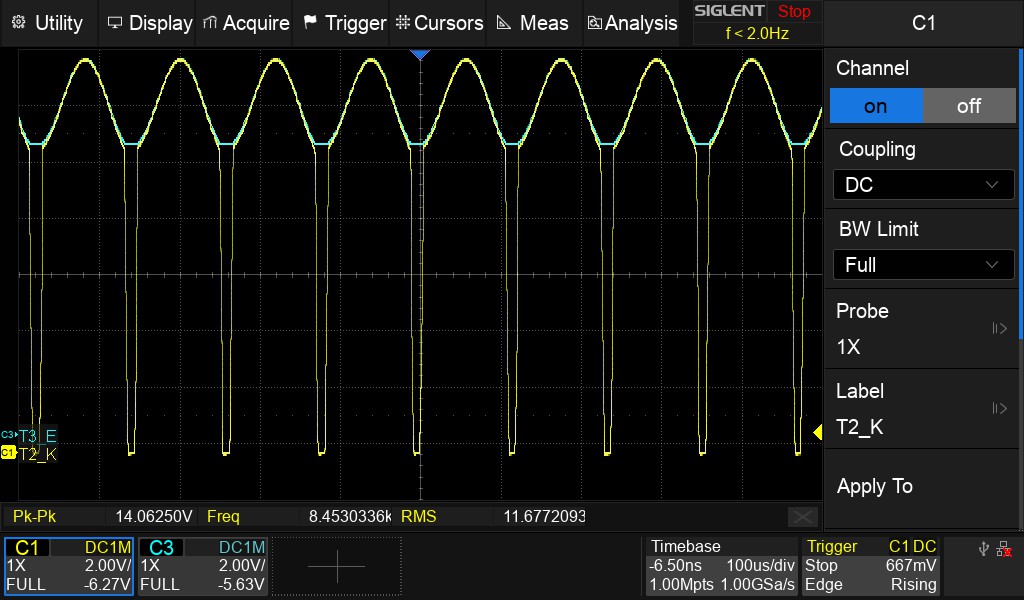
Task: Open the Meas measurement menu
Action: click(532, 23)
